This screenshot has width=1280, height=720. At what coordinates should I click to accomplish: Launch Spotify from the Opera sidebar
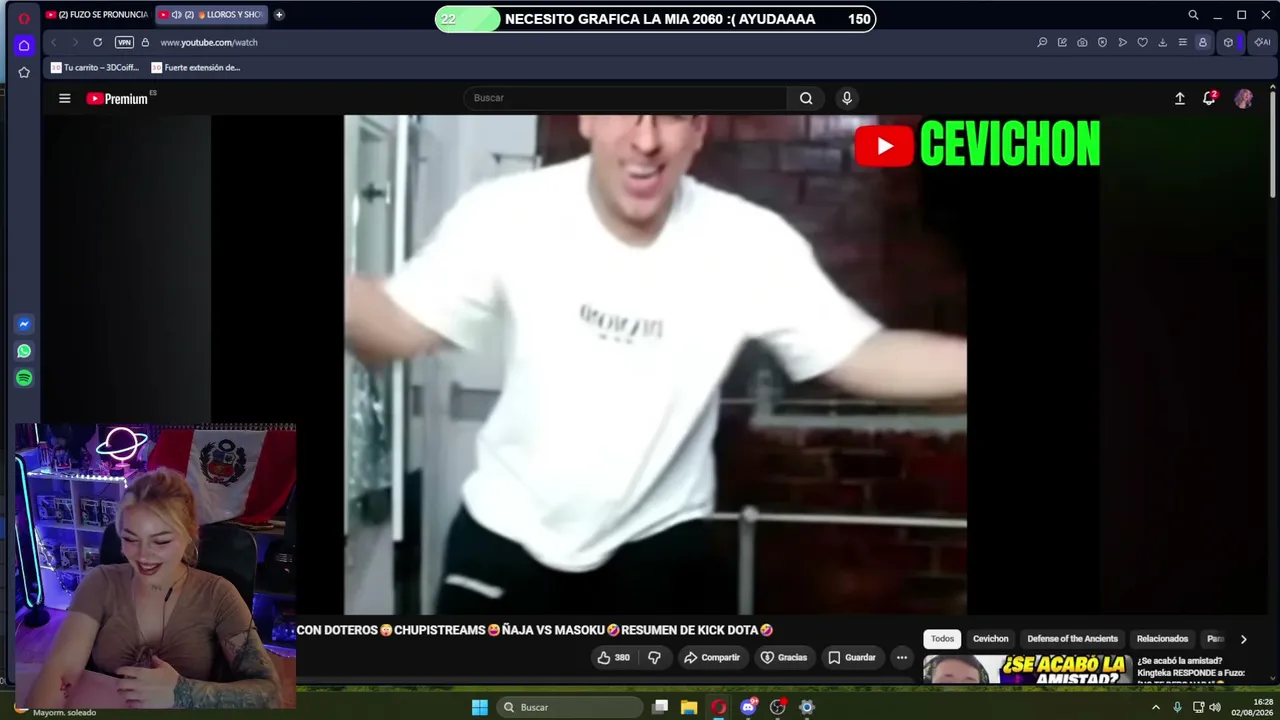point(24,378)
